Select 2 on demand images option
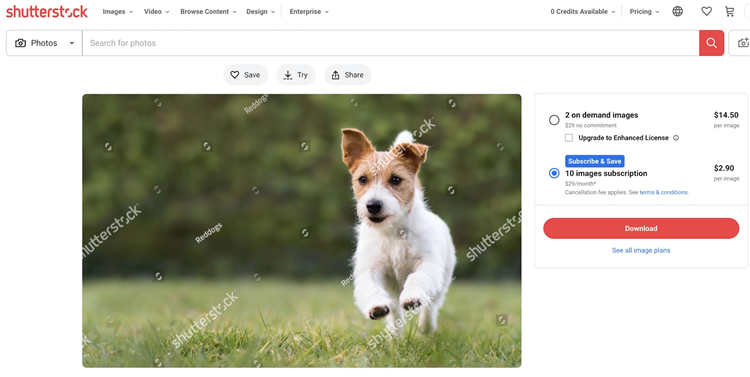The width and height of the screenshot is (750, 377). (554, 120)
